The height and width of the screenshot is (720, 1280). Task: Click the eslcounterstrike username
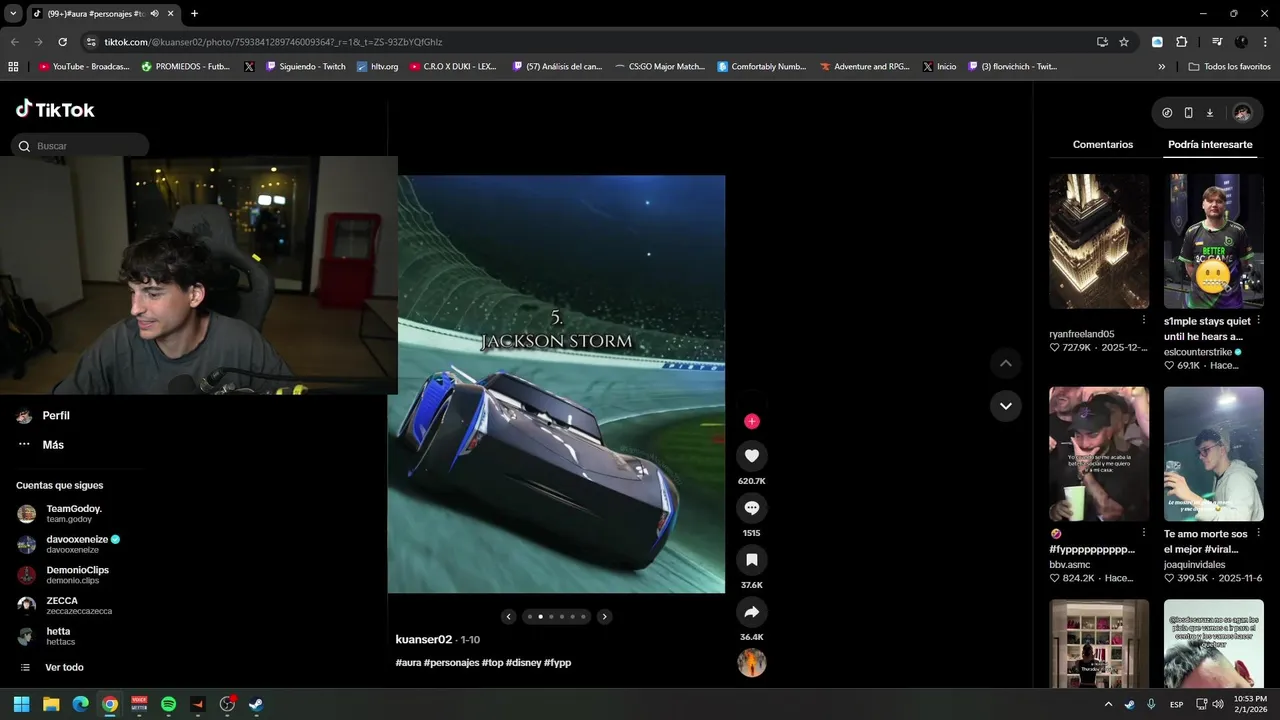(x=1198, y=352)
